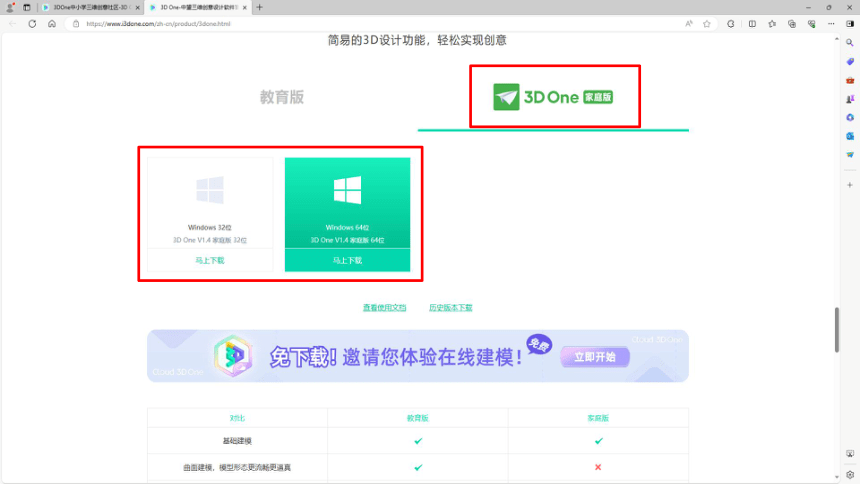Click sidebar screen icon above settings gear
This screenshot has height=484, width=860.
(x=850, y=454)
